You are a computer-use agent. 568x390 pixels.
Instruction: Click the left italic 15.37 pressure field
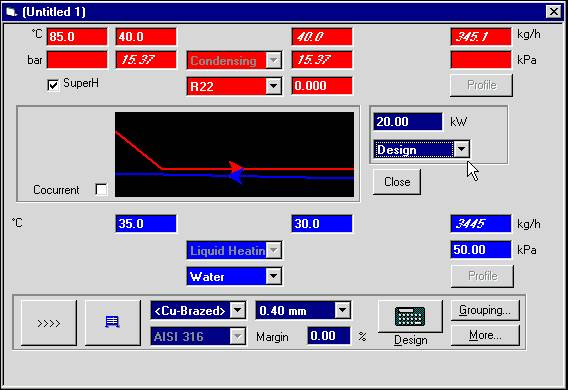[146, 60]
